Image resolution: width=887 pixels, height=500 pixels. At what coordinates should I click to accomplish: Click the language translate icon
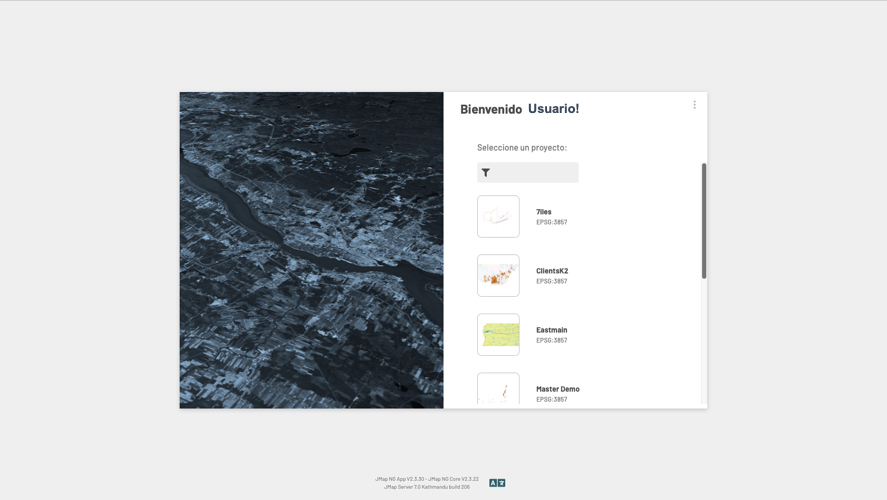(497, 483)
